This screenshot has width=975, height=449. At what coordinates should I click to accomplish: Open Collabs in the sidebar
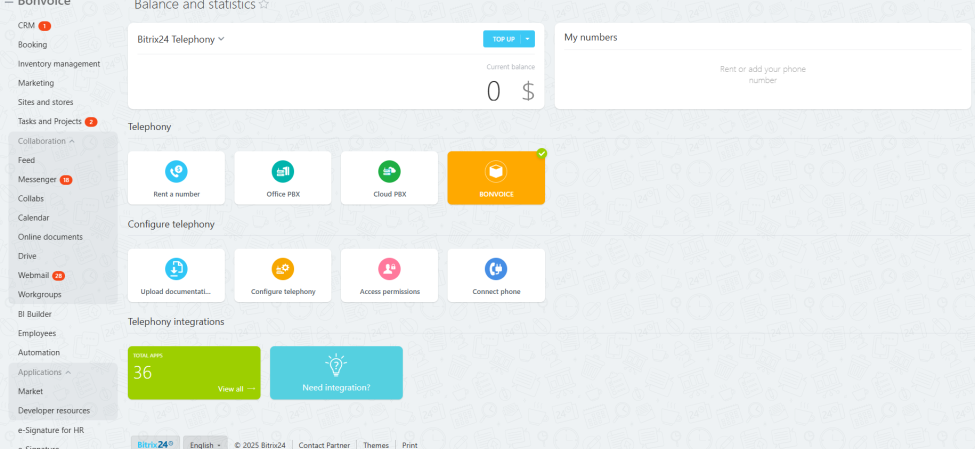coord(30,198)
